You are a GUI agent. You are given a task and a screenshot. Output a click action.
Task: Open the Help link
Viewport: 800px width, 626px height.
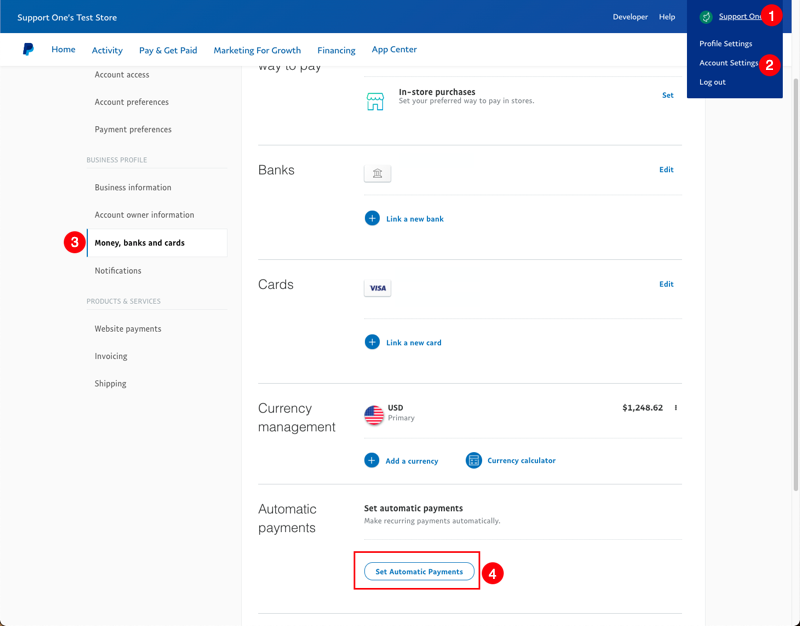click(667, 17)
